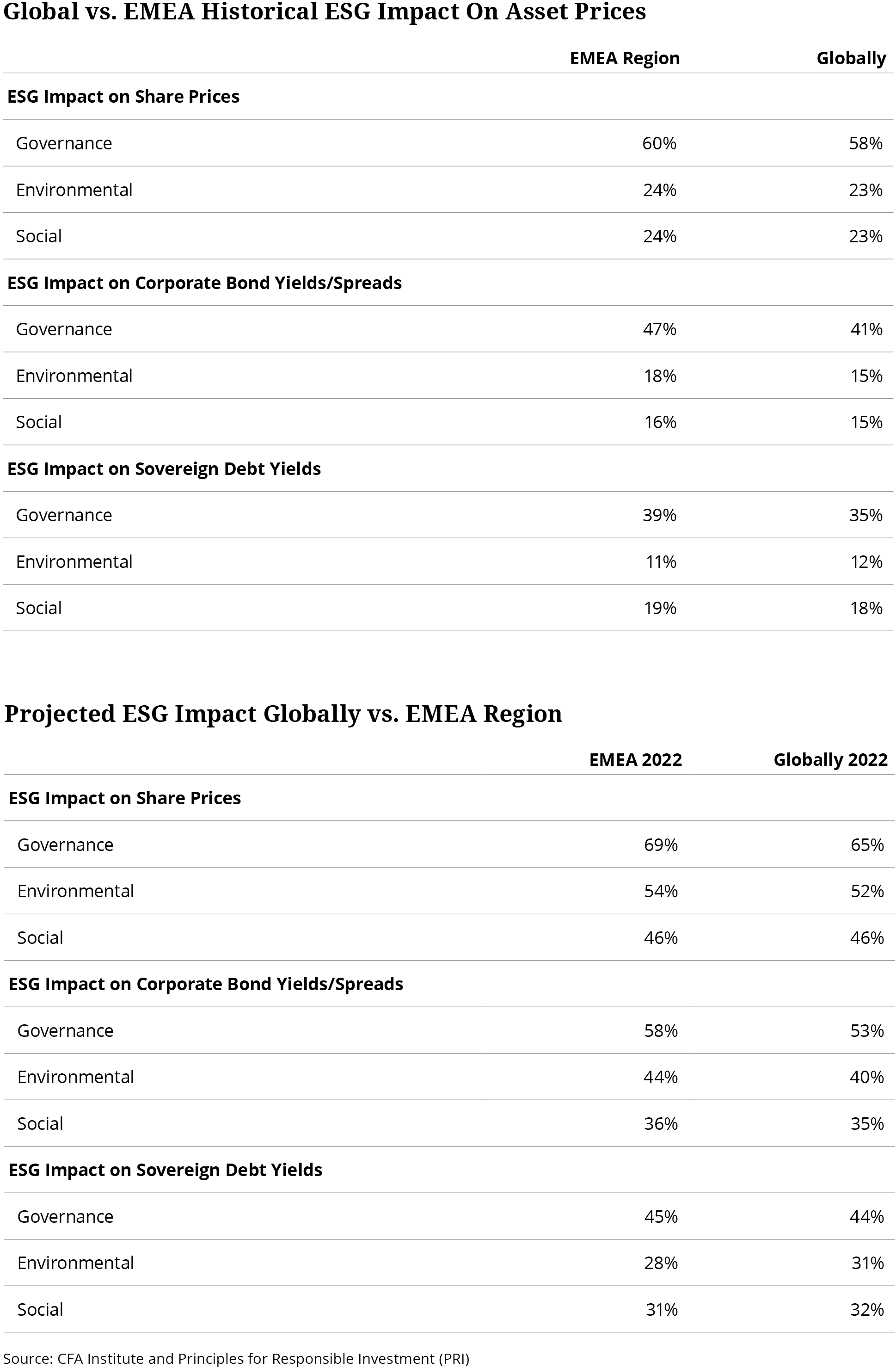Click historical ESG Impact on Sovereign Debt Yields heading
This screenshot has width=896, height=1368.
tap(164, 469)
